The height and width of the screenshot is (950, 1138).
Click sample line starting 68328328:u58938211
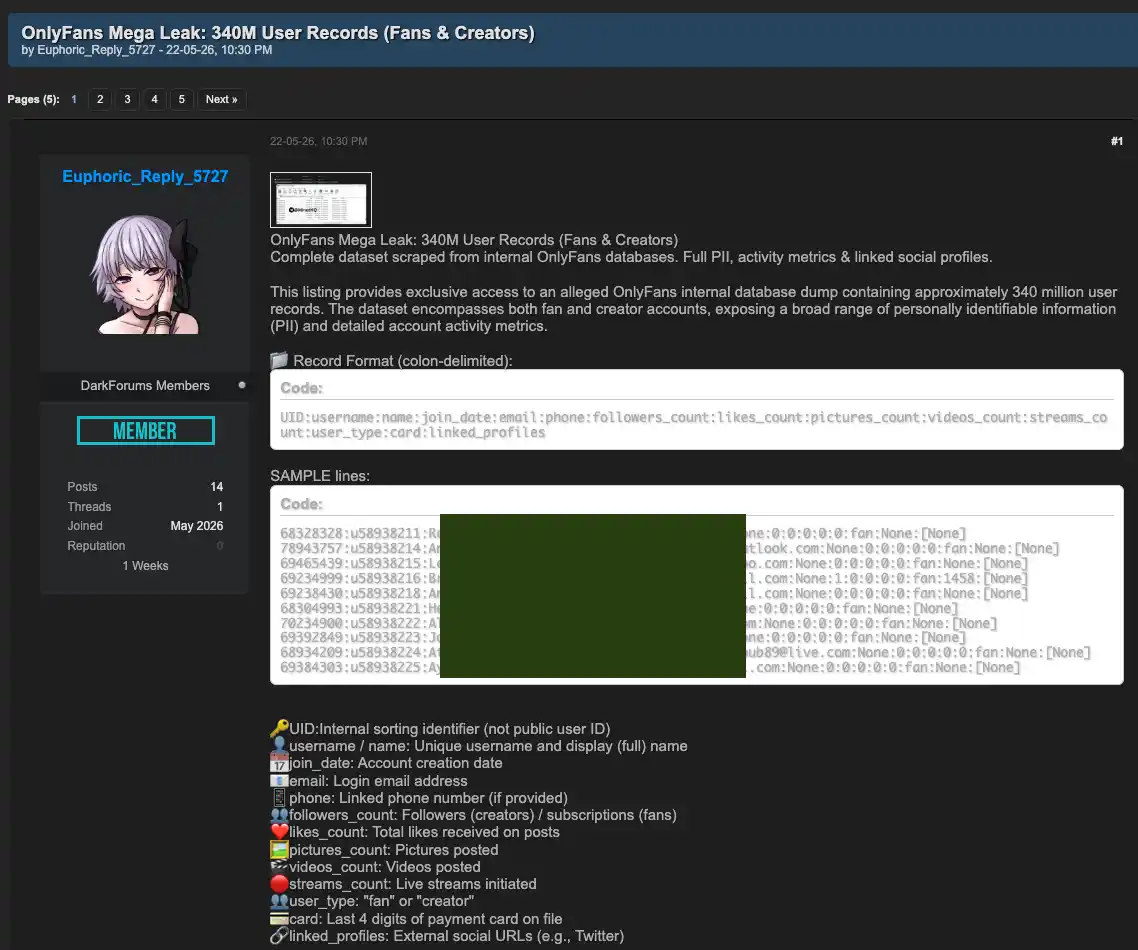pos(623,533)
